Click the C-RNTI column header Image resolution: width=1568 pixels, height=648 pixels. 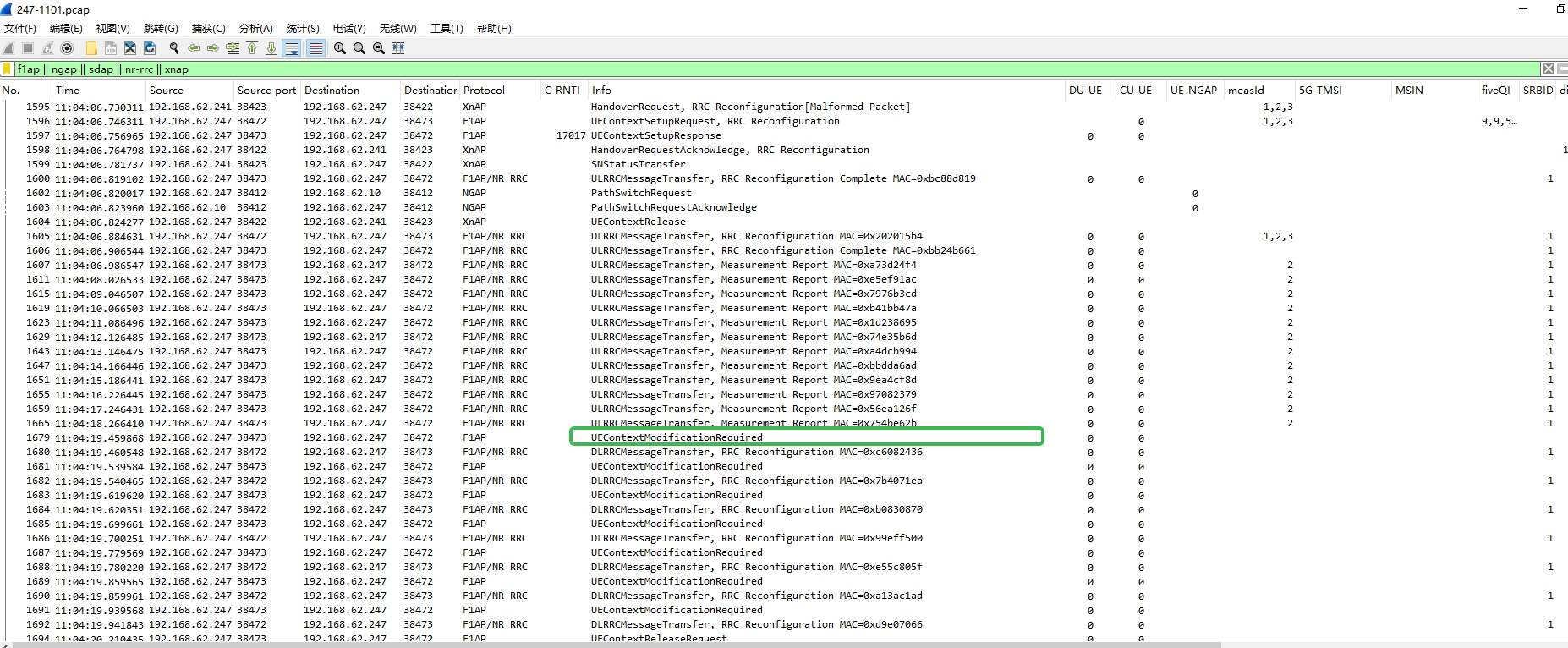point(562,90)
